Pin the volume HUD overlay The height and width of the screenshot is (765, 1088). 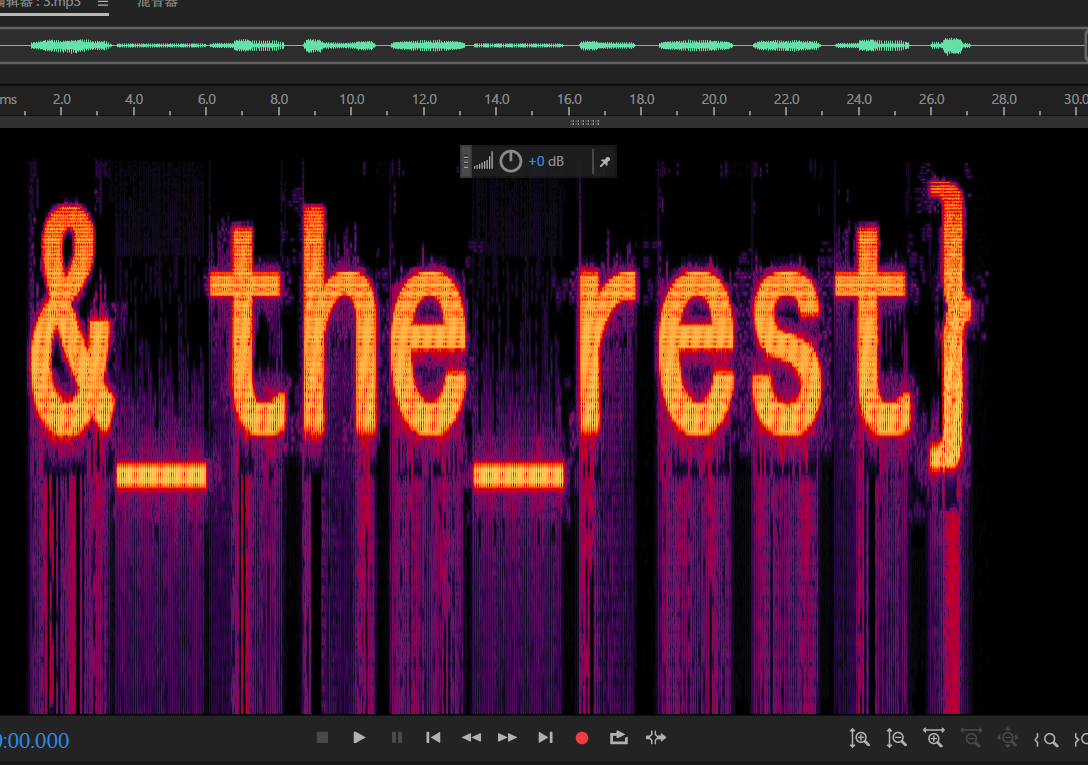point(604,162)
